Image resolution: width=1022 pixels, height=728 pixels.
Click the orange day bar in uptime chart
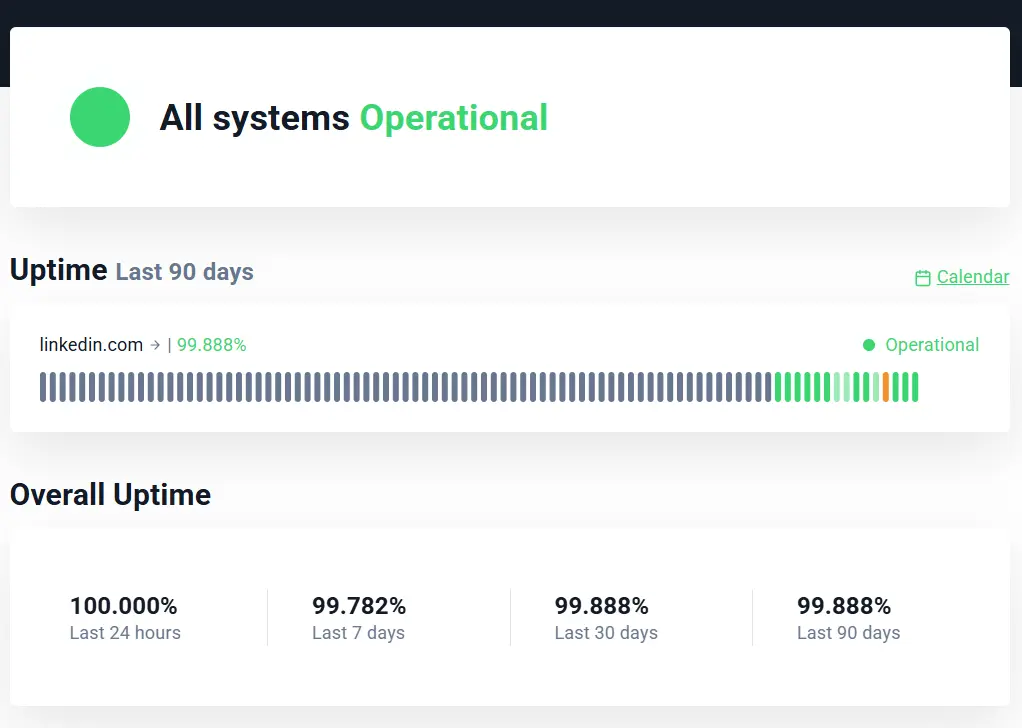click(886, 387)
